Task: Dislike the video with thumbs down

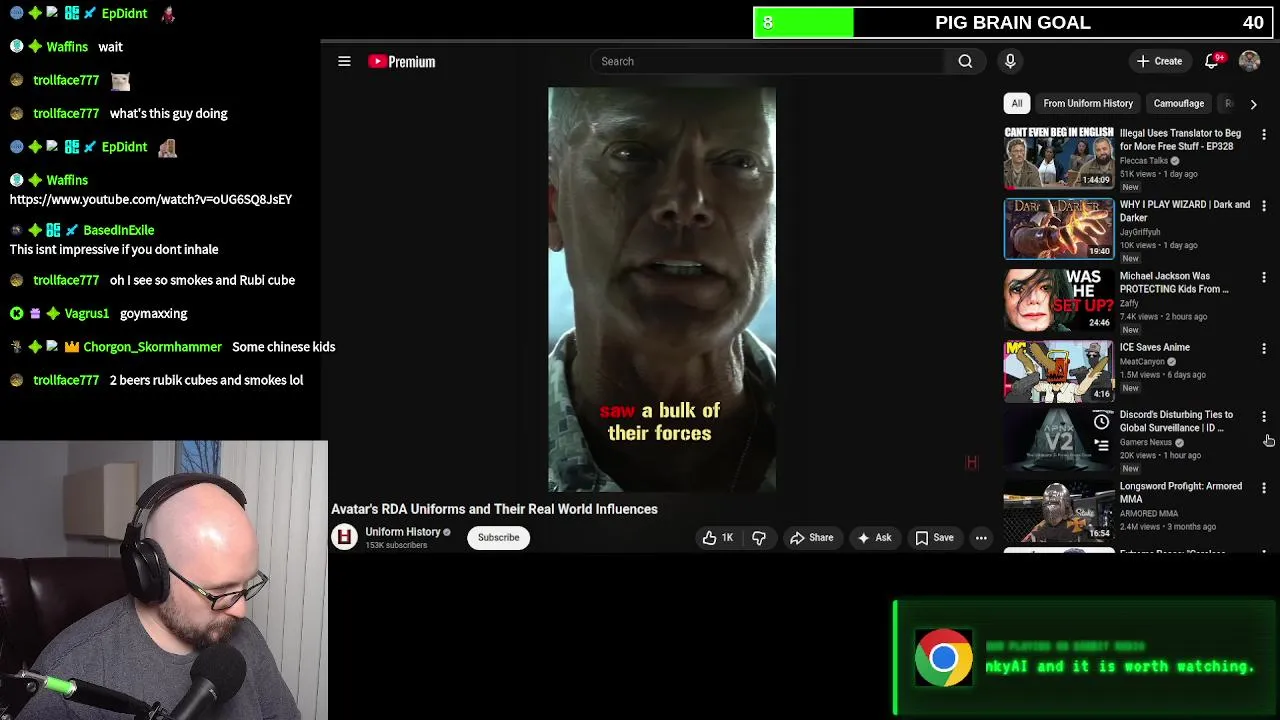Action: [x=759, y=538]
